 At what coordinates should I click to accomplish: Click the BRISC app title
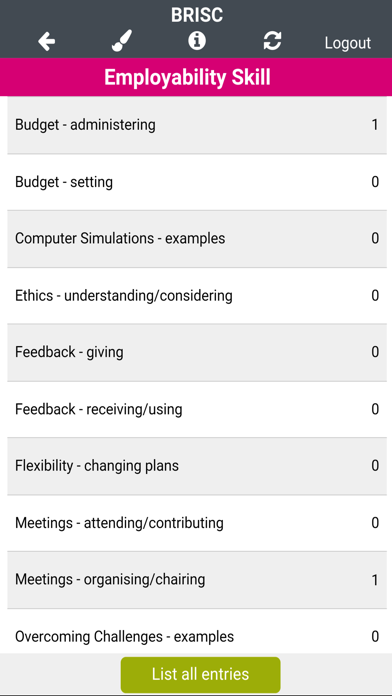click(197, 15)
